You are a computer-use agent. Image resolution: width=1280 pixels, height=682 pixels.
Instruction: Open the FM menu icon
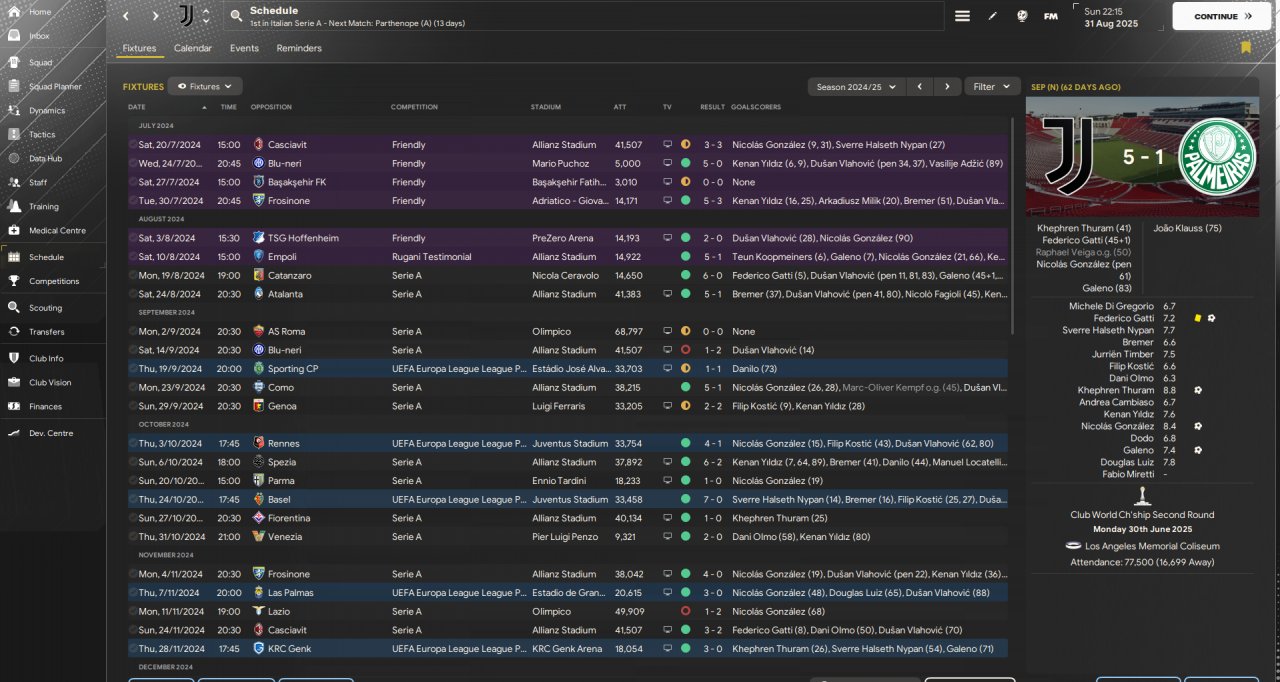[1050, 16]
